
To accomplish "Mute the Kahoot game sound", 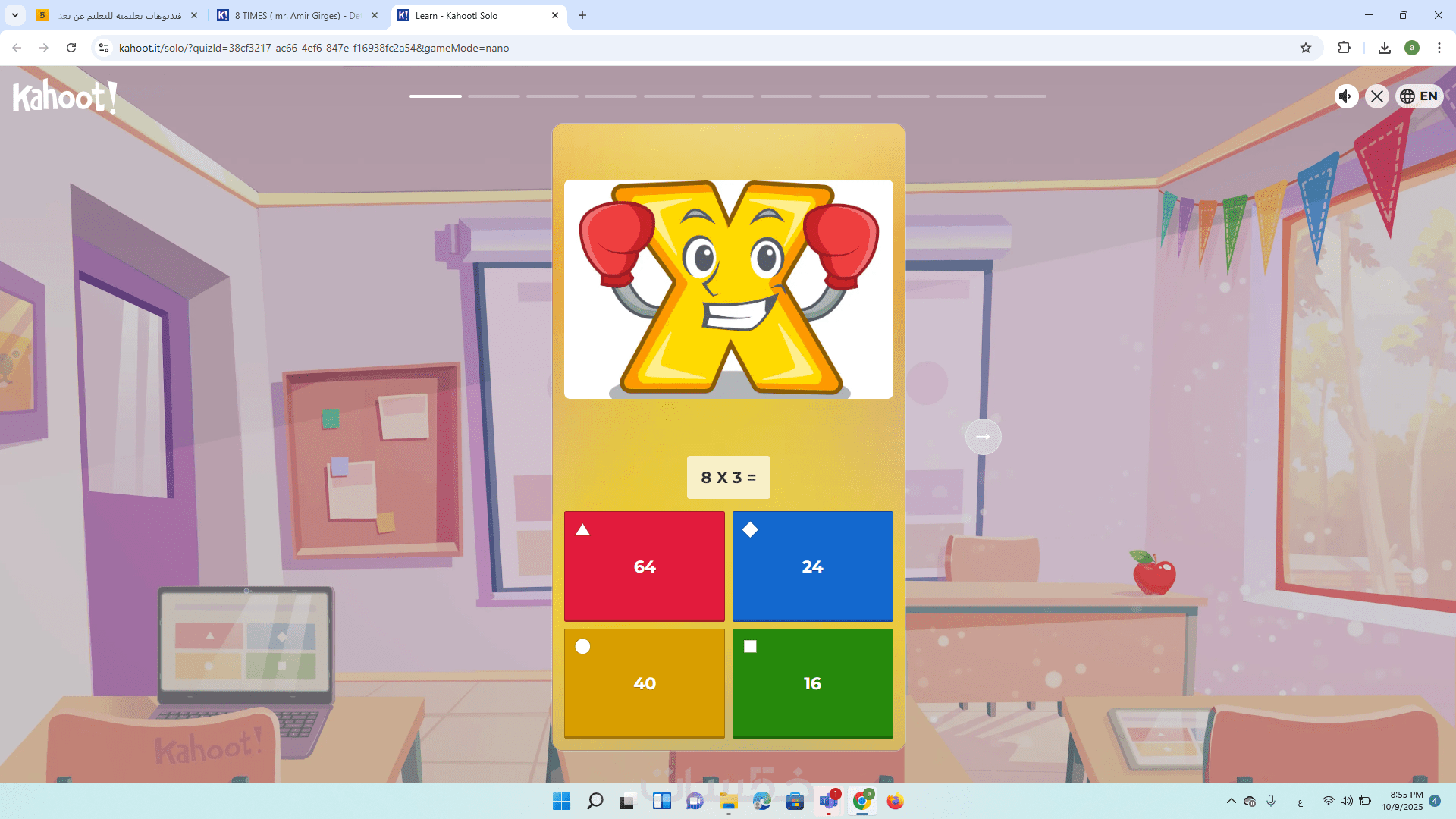I will coord(1346,96).
